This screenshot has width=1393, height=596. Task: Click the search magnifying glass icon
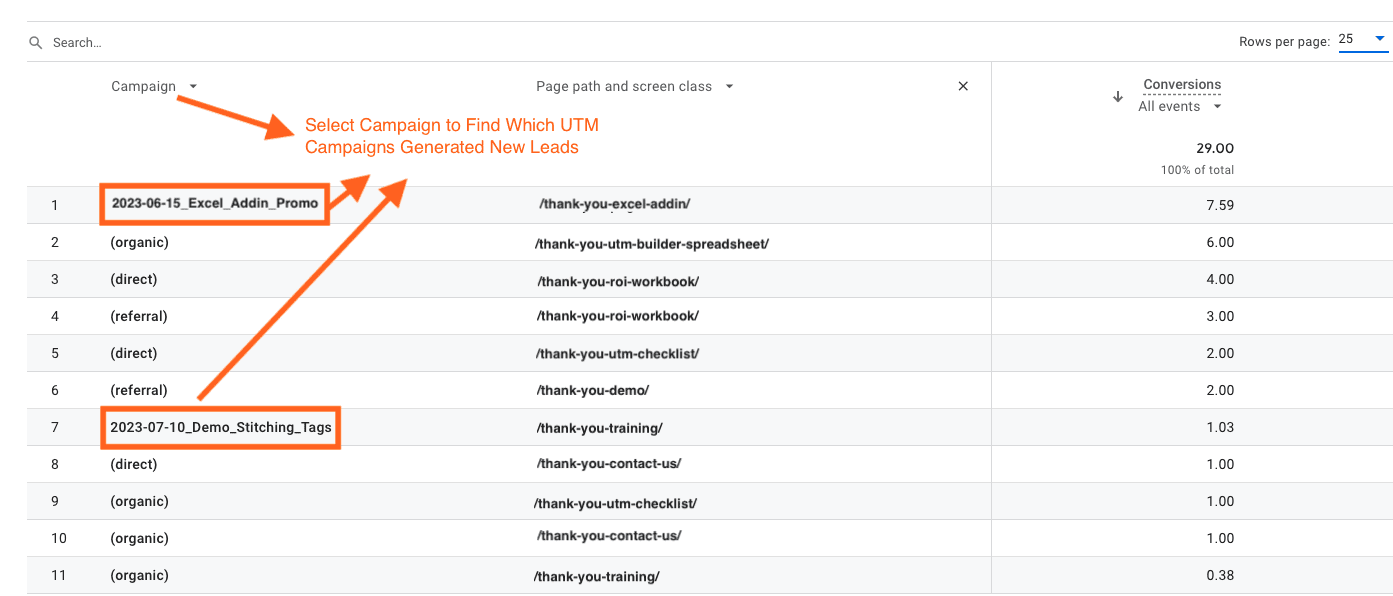tap(35, 42)
